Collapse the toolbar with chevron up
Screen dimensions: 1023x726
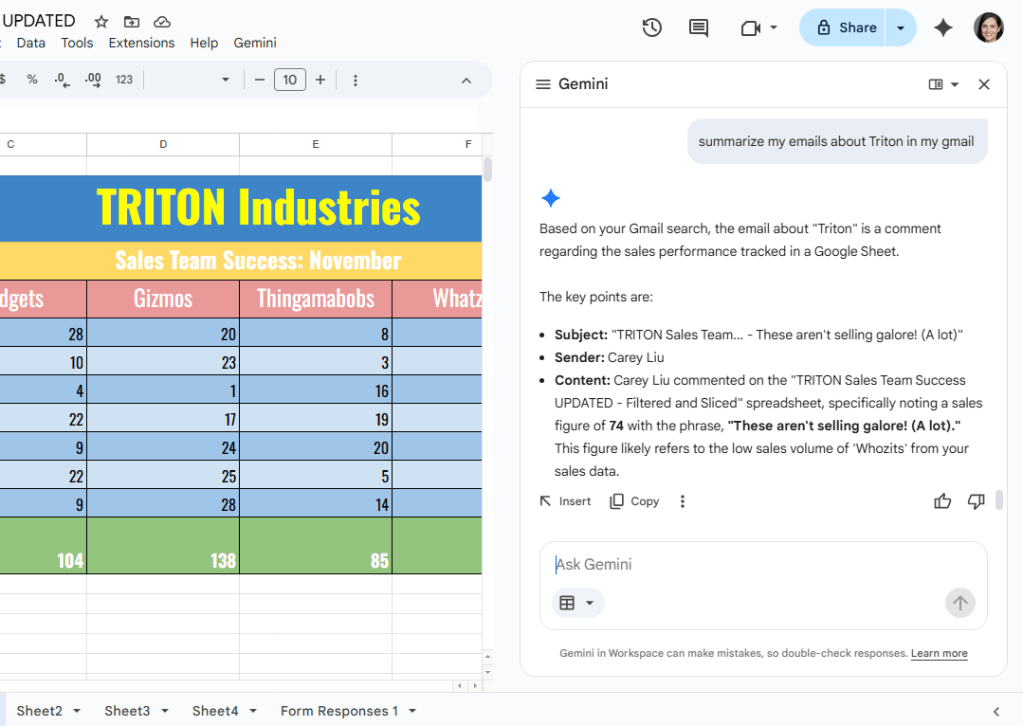[466, 80]
